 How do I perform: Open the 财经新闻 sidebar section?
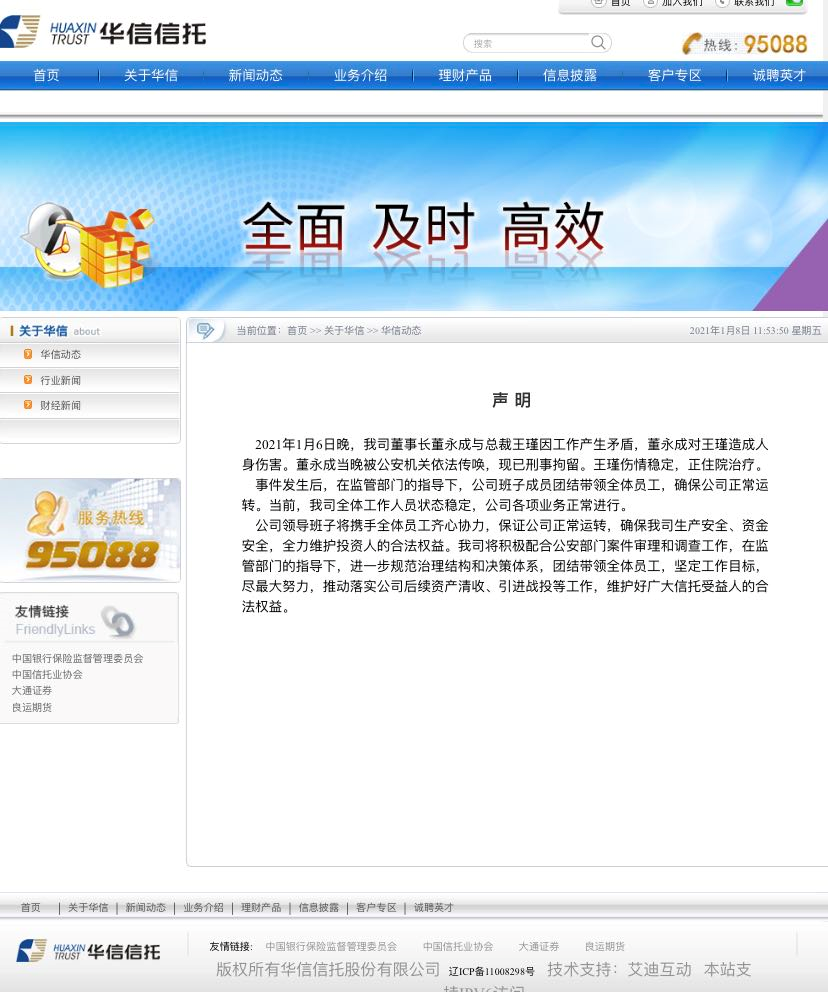[x=60, y=405]
